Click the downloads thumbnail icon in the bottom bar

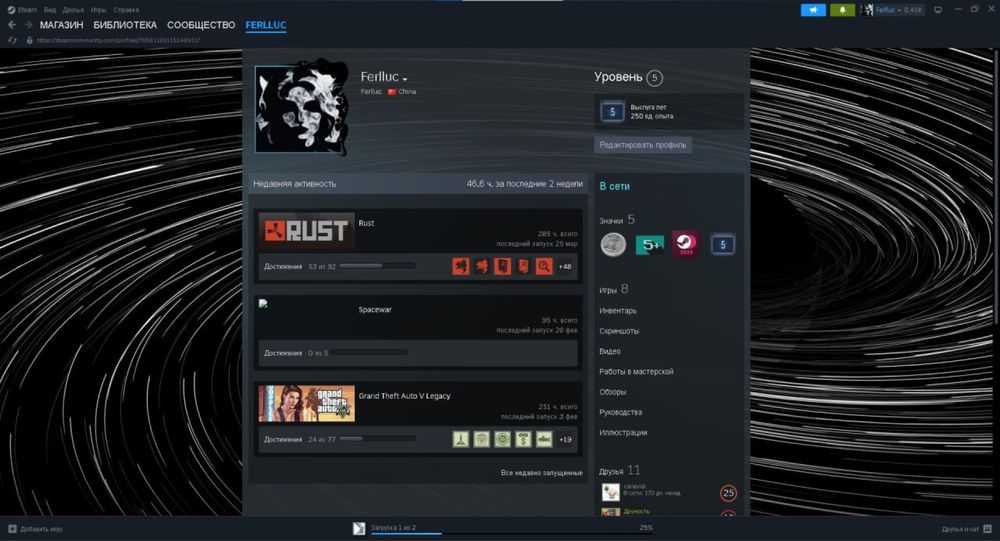(359, 528)
